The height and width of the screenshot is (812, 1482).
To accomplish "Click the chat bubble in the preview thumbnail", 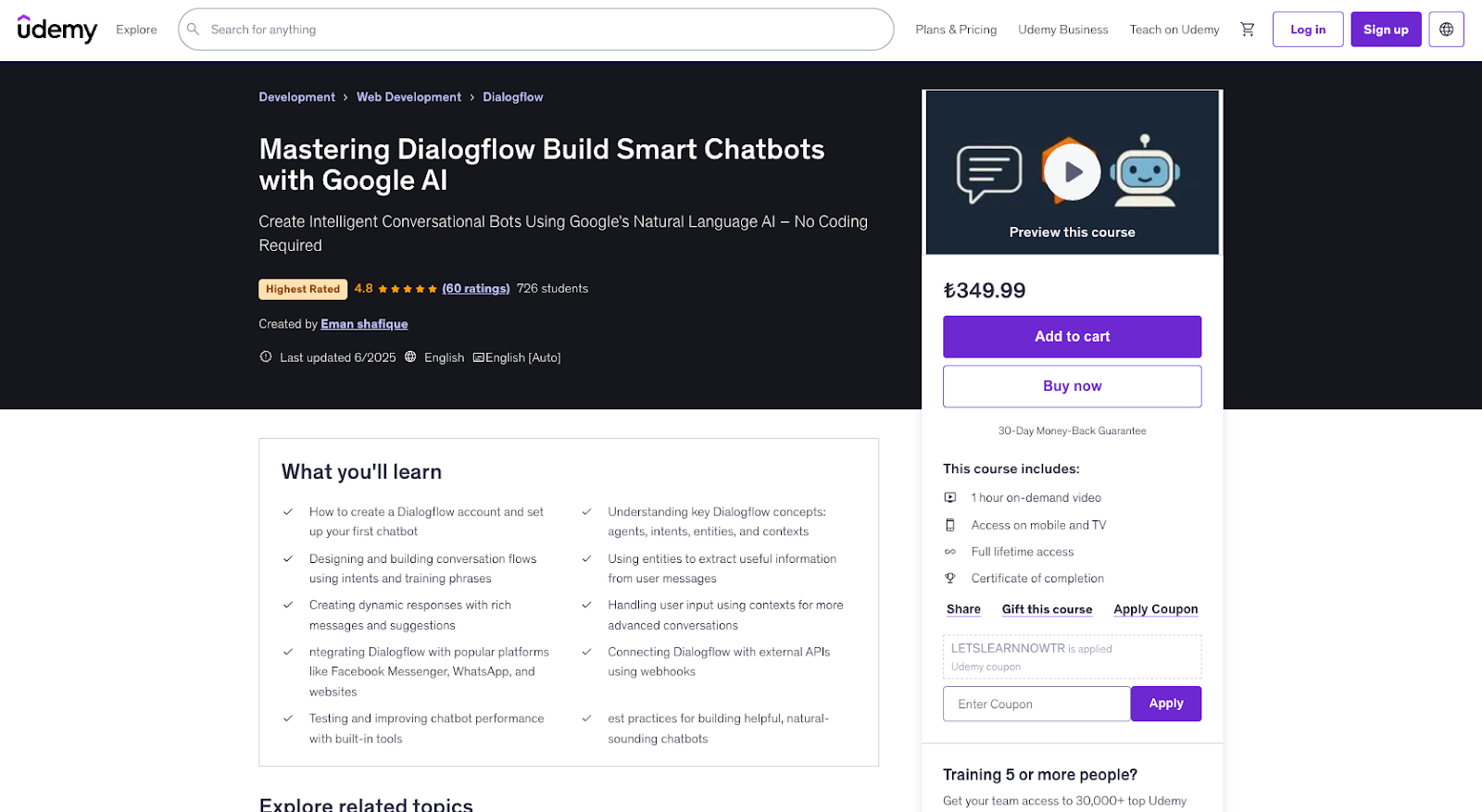I will tap(989, 173).
